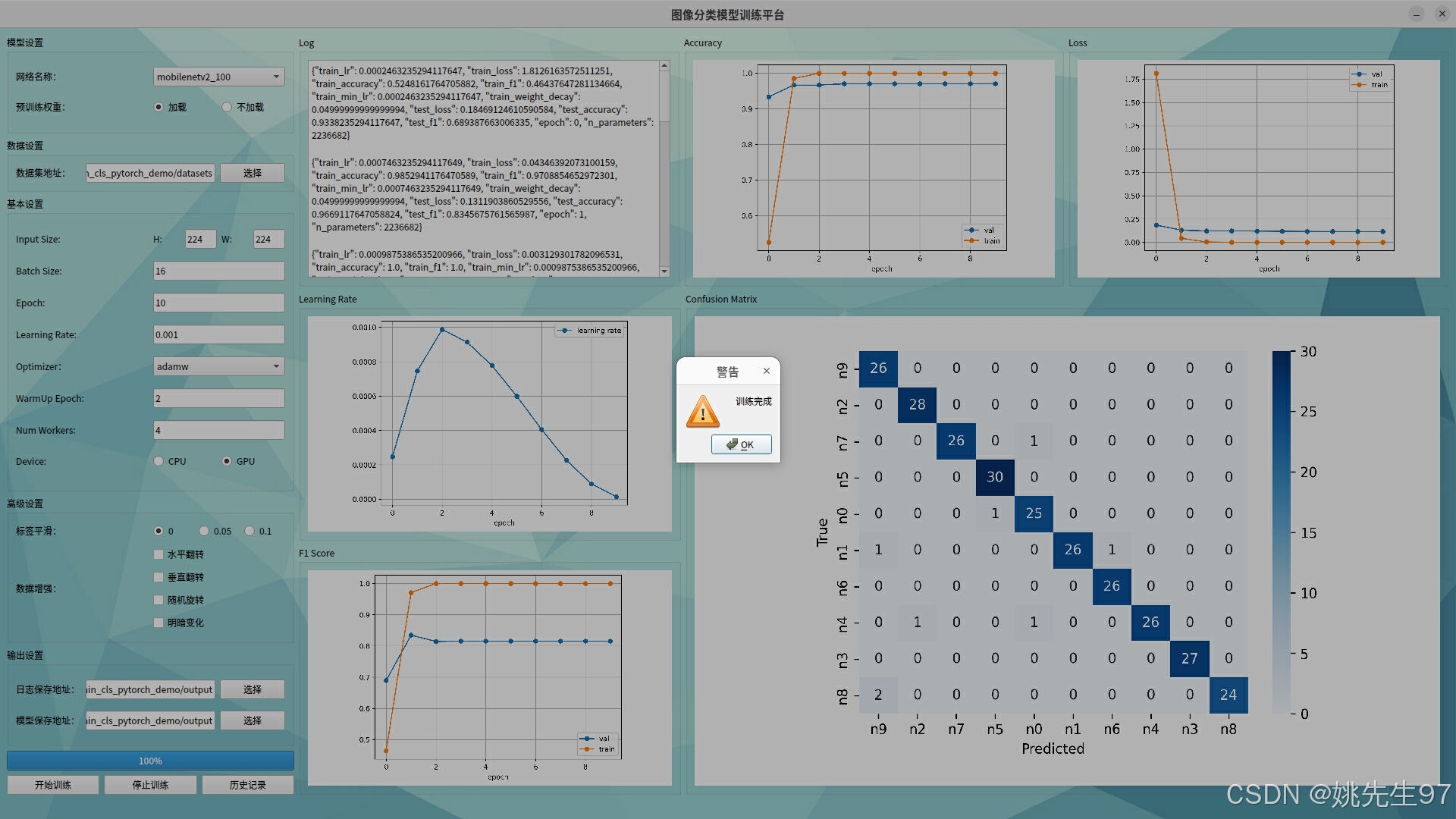The image size is (1456, 819).
Task: Enable the 随机旋转 augmentation checkbox
Action: point(158,600)
